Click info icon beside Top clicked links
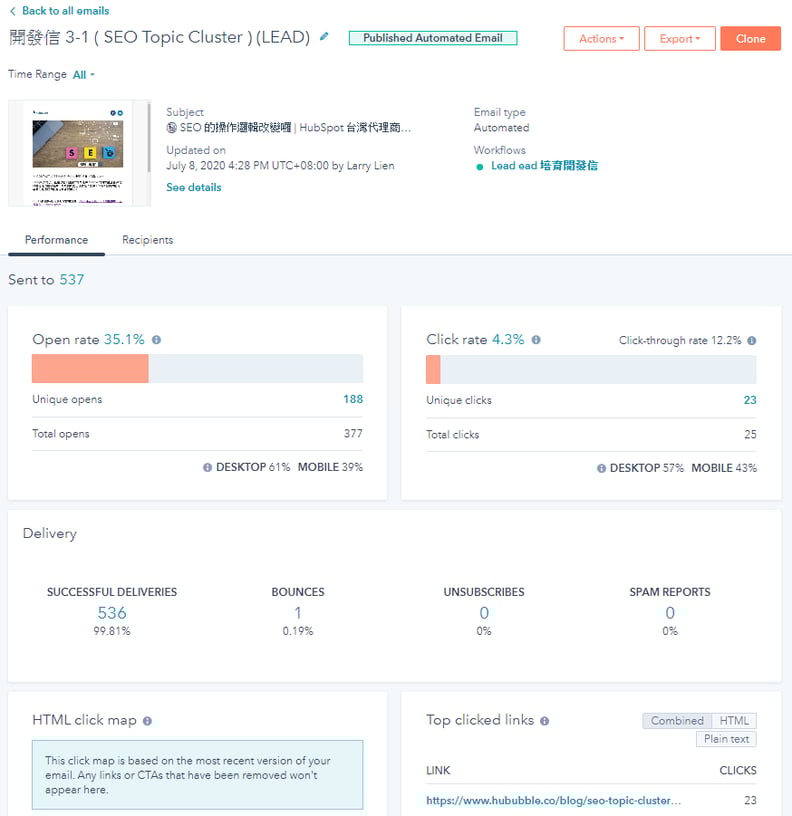 545,721
